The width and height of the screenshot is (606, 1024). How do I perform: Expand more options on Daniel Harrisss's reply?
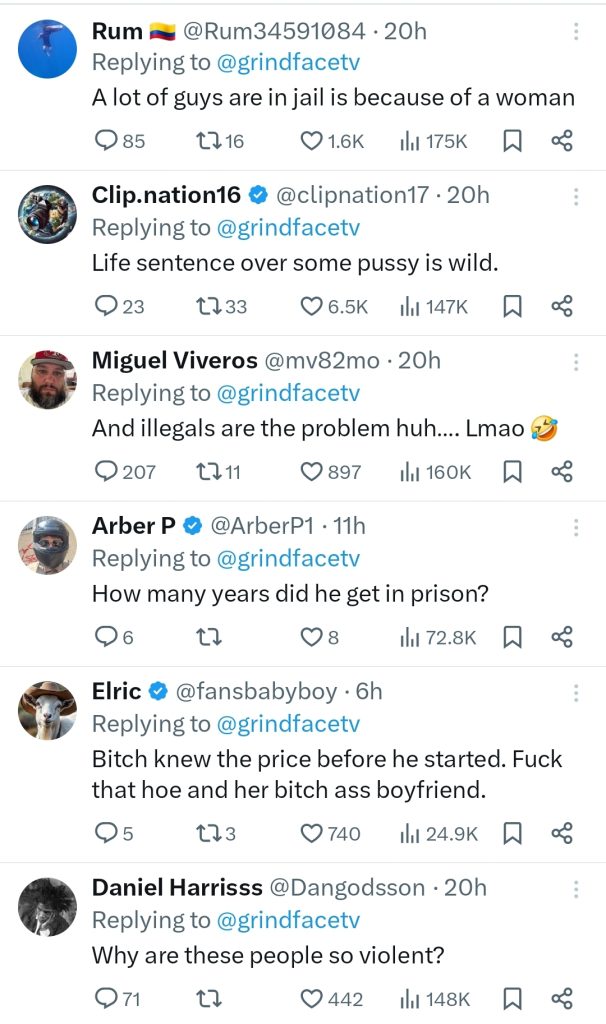point(576,888)
